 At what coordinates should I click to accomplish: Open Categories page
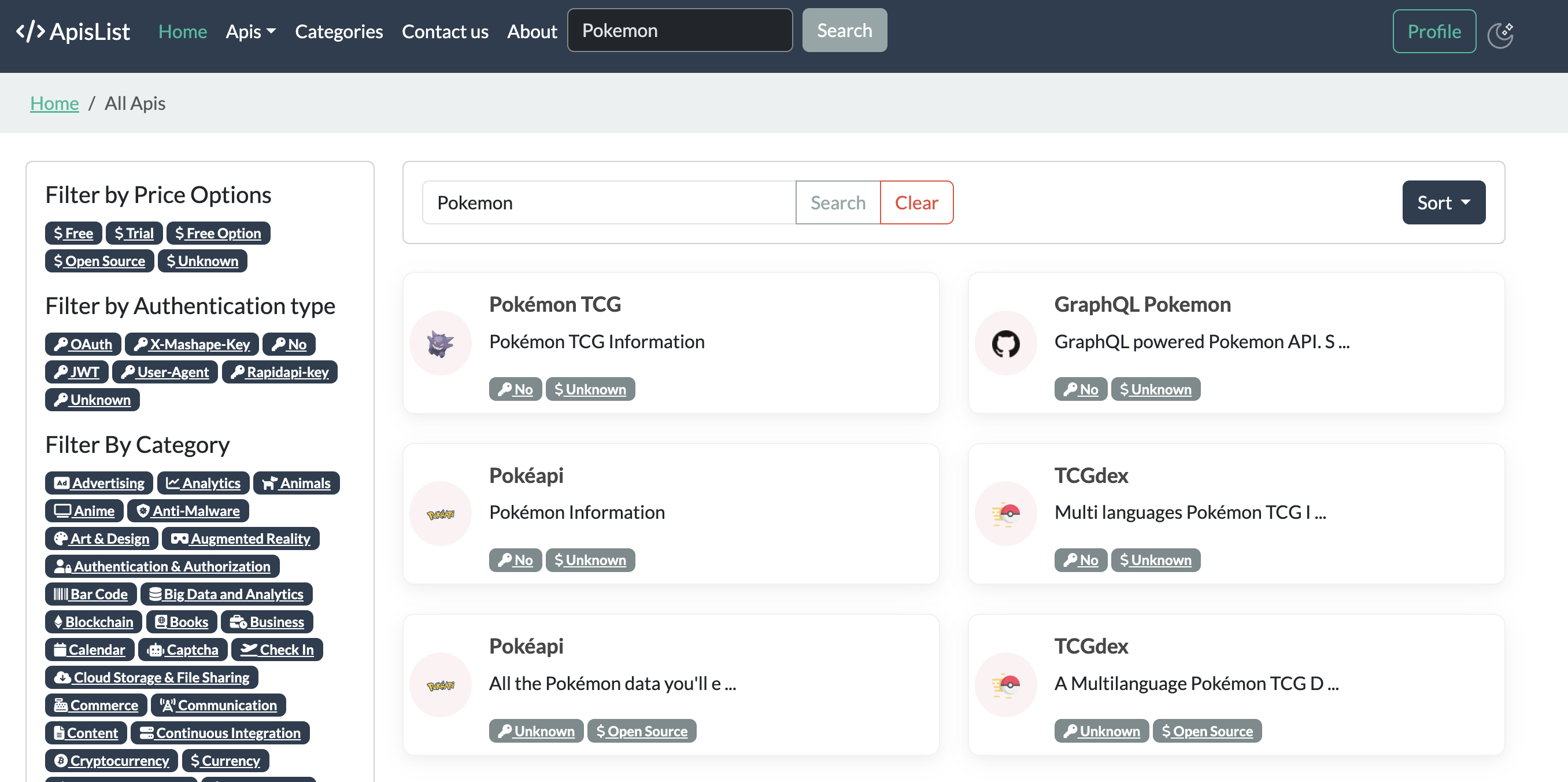339,32
